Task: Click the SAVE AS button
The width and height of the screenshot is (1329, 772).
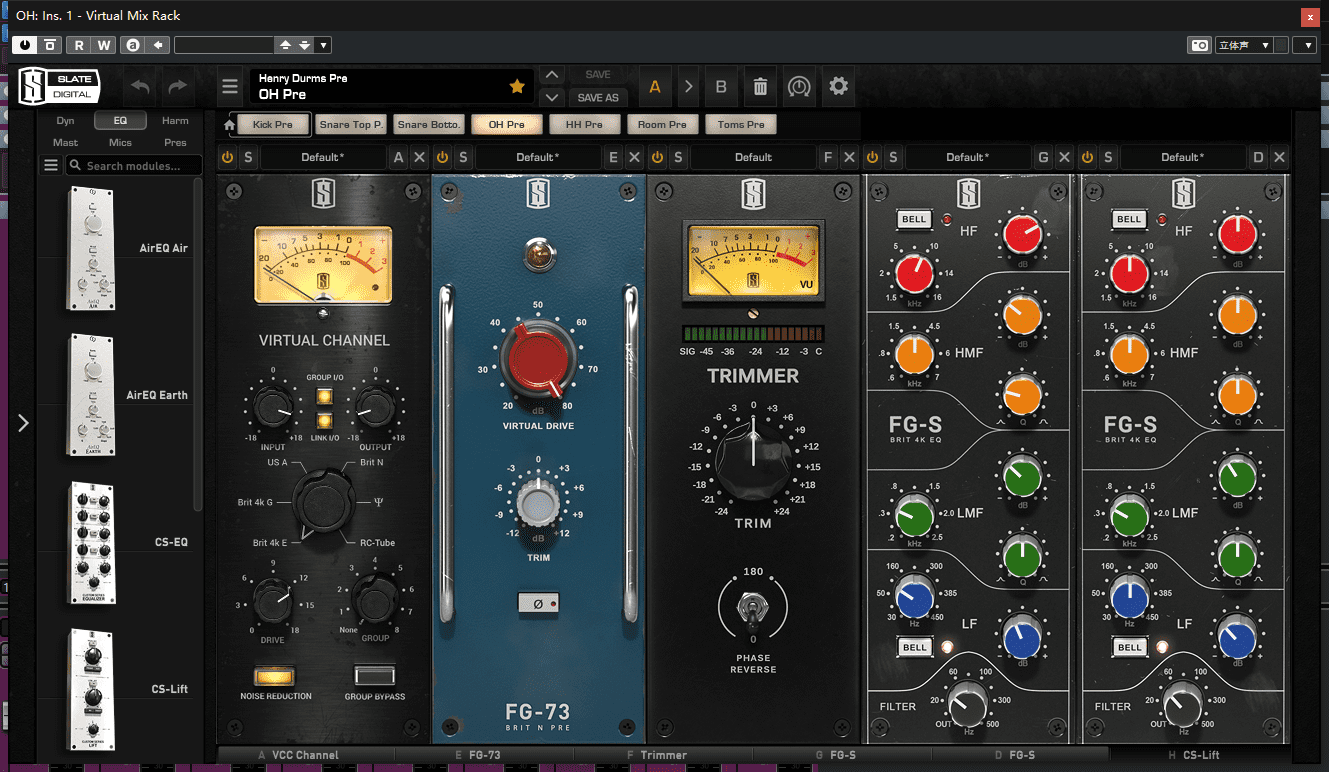Action: [598, 97]
